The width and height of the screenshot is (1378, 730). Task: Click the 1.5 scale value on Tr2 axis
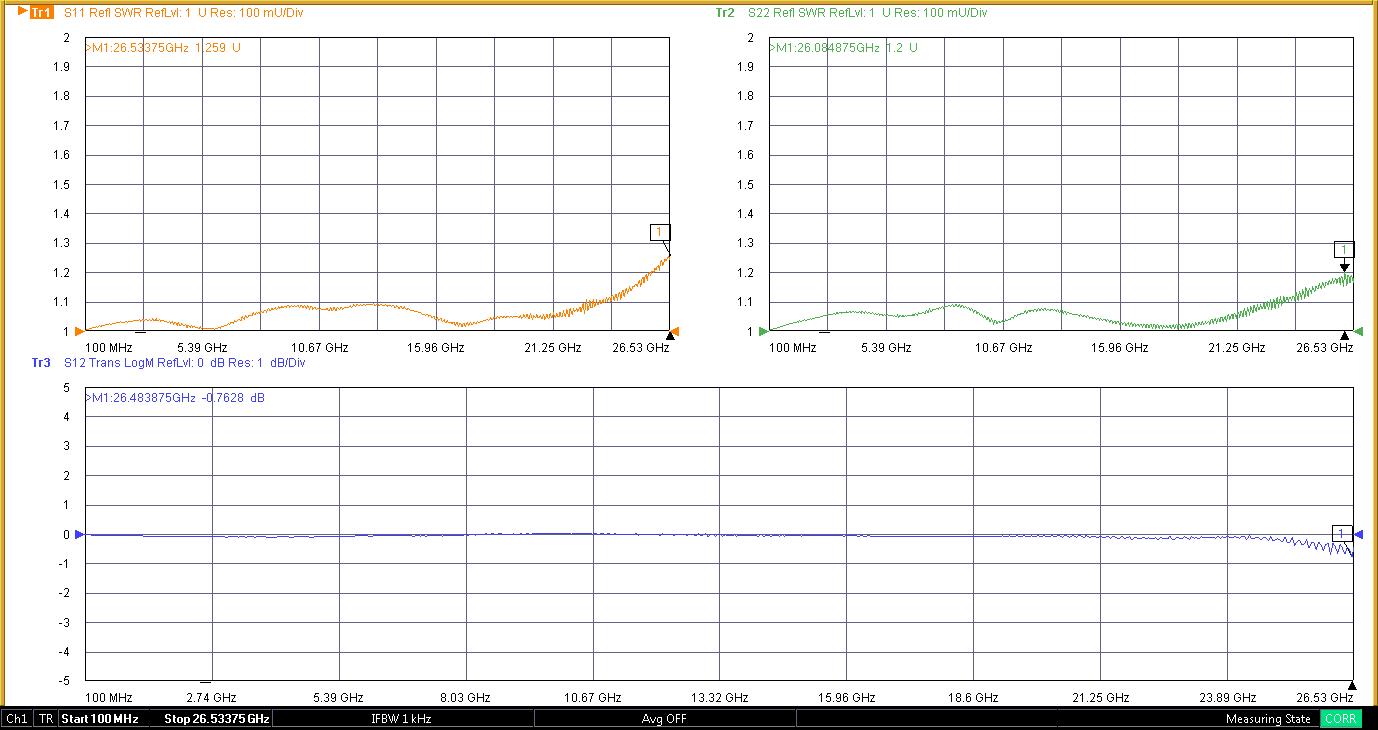[x=746, y=185]
